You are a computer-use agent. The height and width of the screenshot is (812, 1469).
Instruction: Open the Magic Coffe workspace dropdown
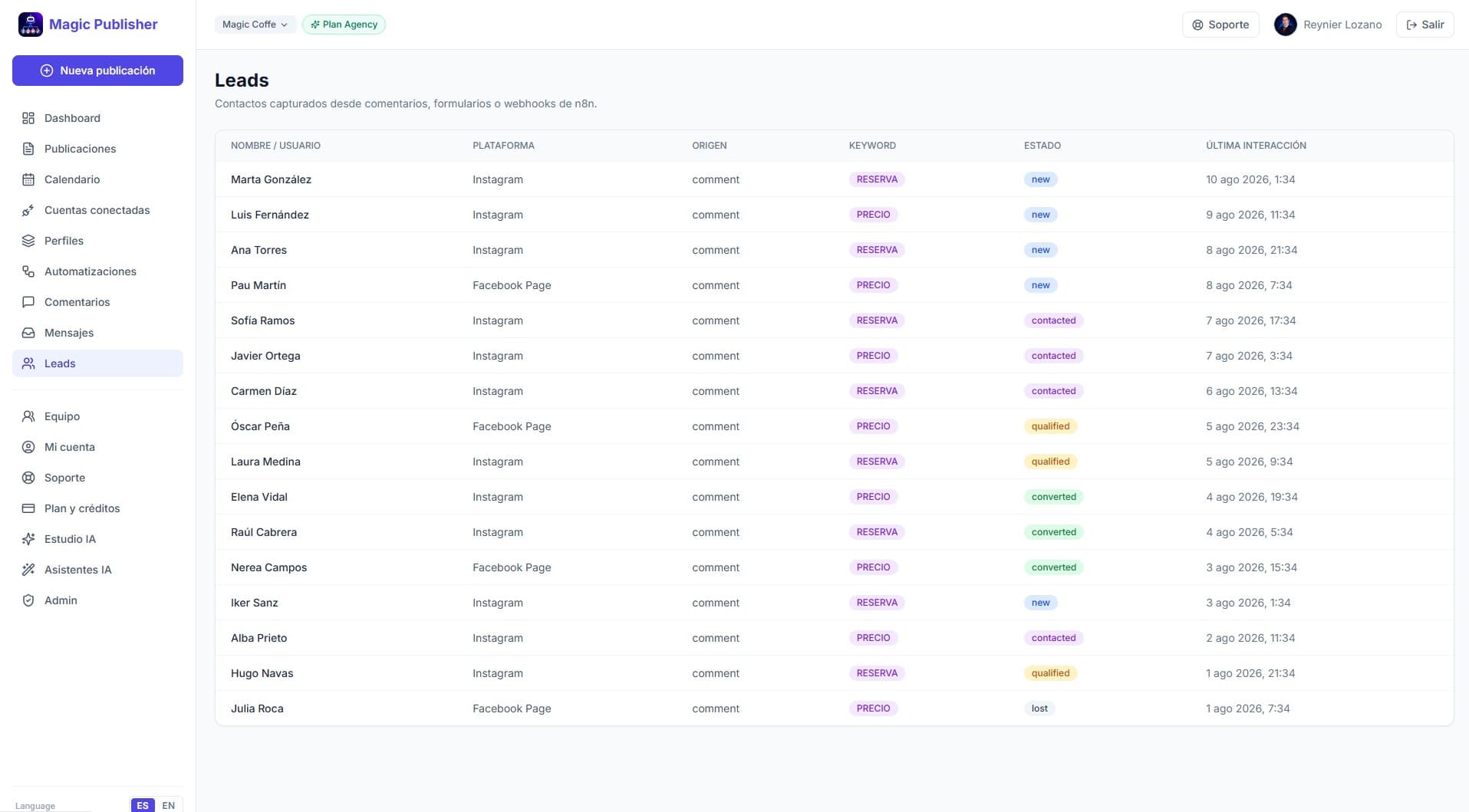coord(255,25)
